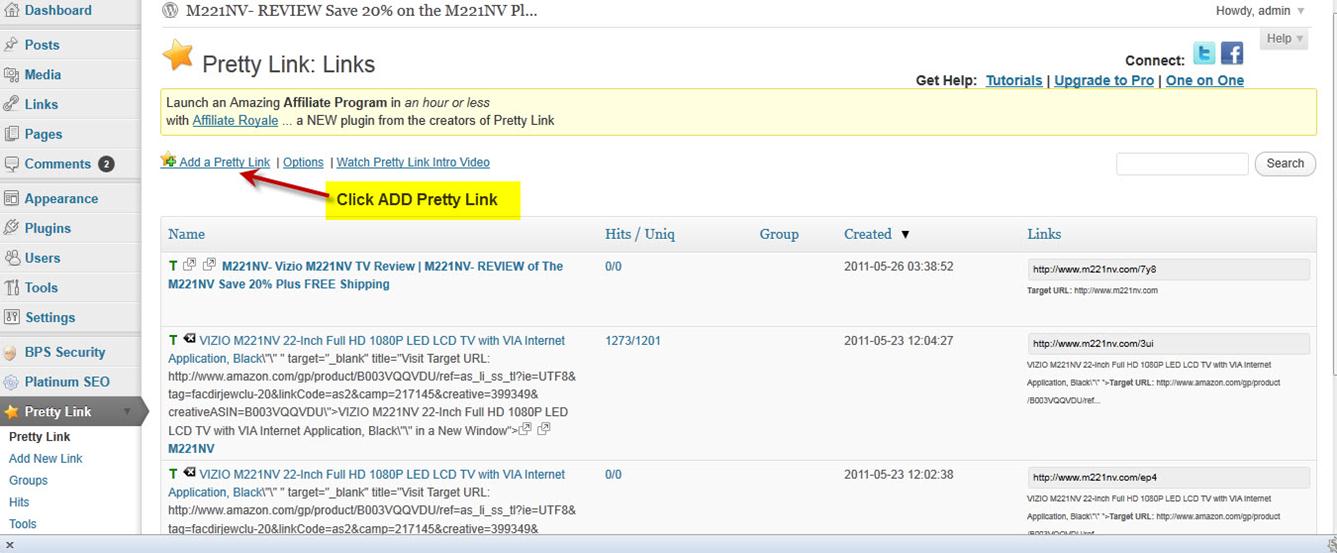Open the Groups submenu item
The height and width of the screenshot is (553, 1337).
[28, 480]
